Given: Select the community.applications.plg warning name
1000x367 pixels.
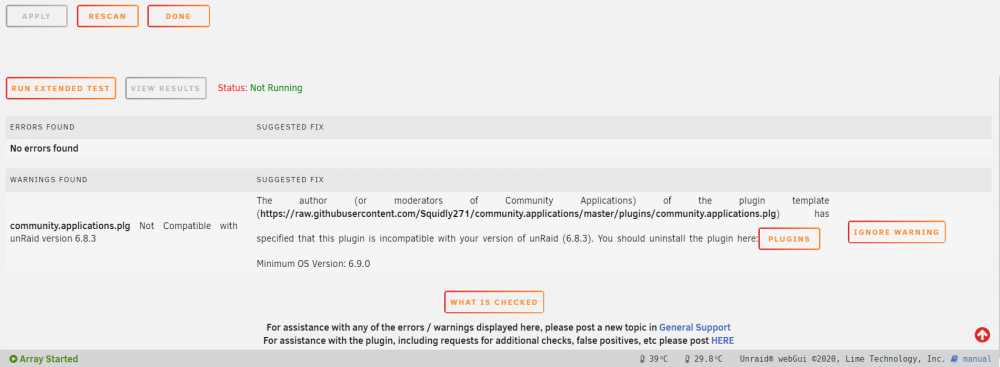Looking at the screenshot, I should [70, 226].
